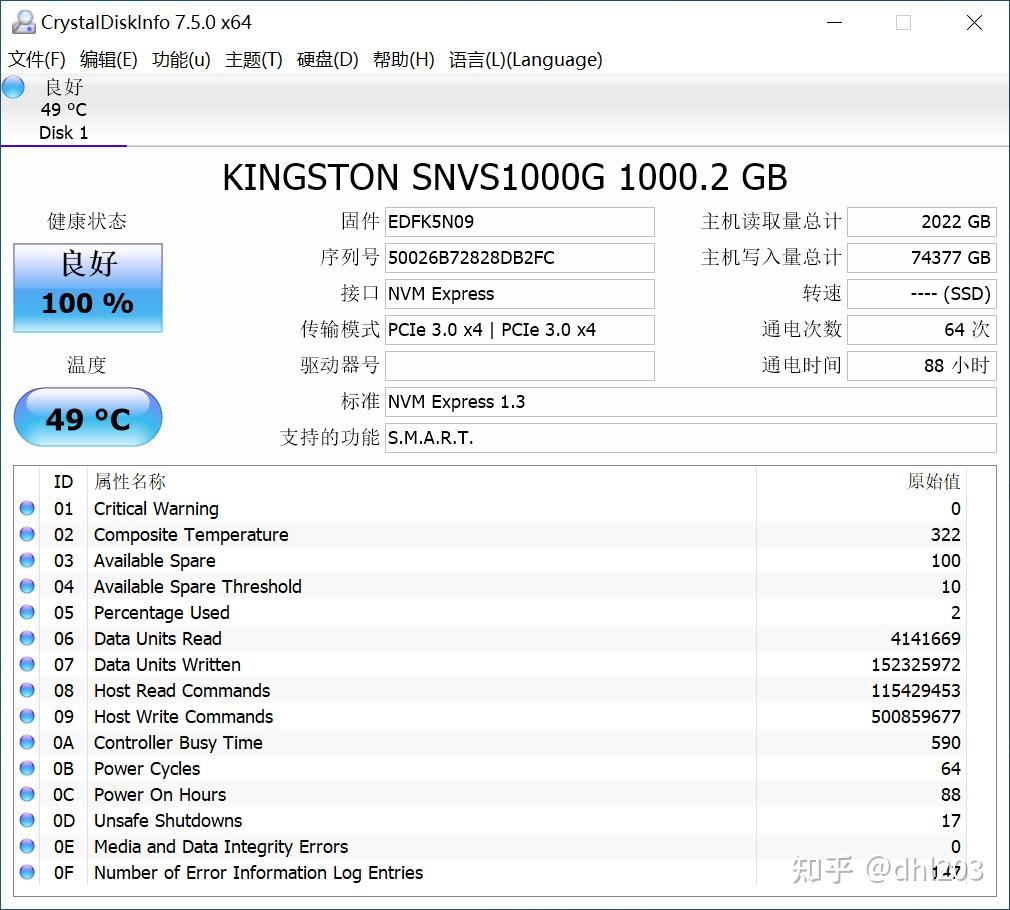This screenshot has height=910, width=1010.
Task: Minimize the CrystalDiskInfo window
Action: point(835,23)
